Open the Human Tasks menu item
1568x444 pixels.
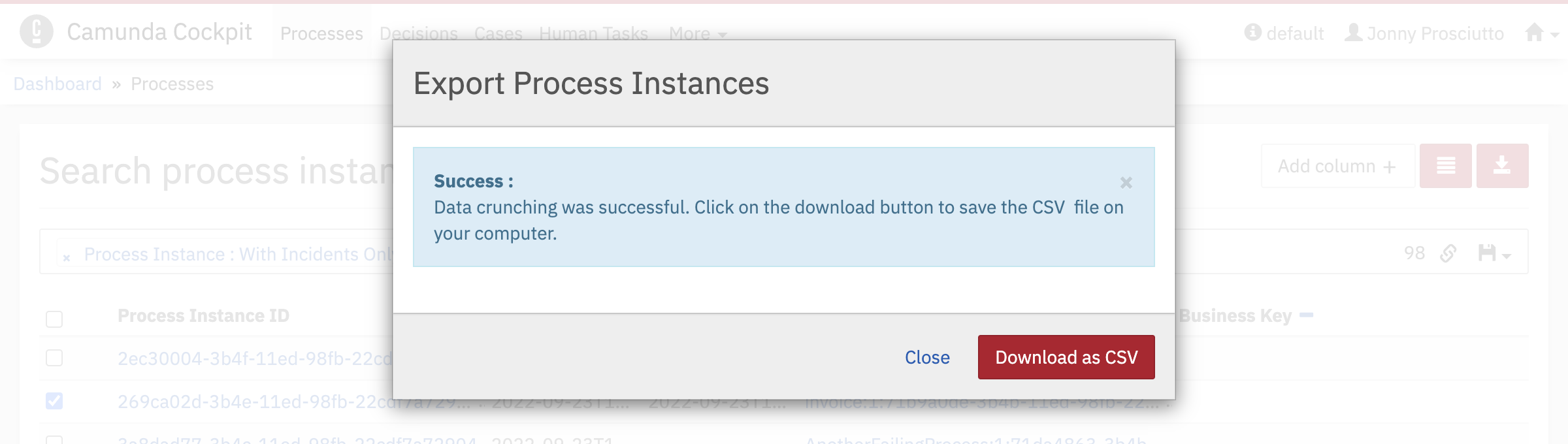(x=593, y=33)
